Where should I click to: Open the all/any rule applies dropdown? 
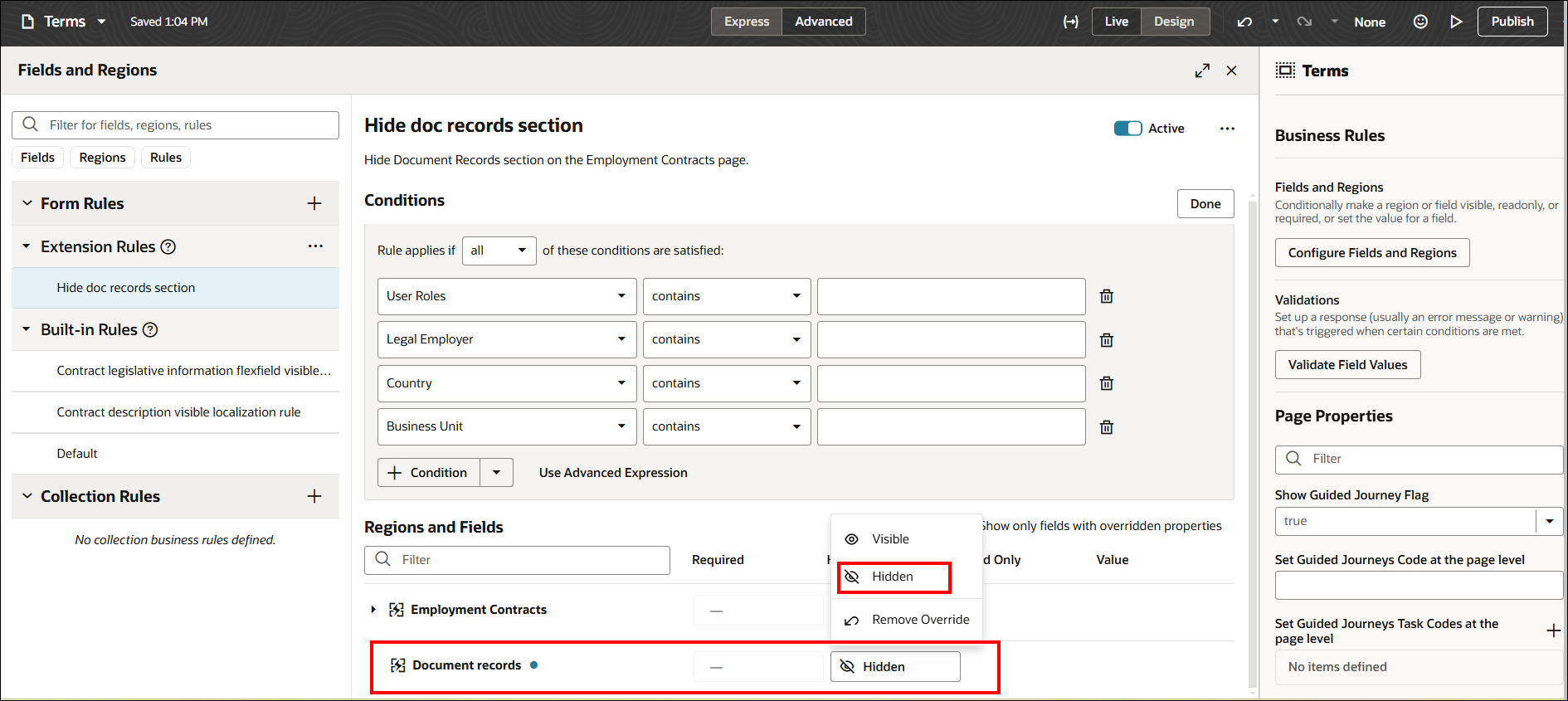point(499,251)
